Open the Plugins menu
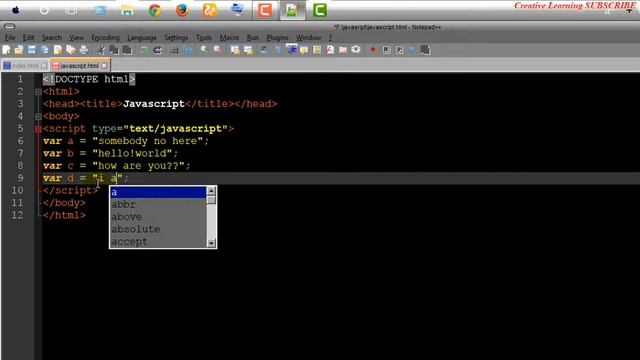 pos(278,38)
